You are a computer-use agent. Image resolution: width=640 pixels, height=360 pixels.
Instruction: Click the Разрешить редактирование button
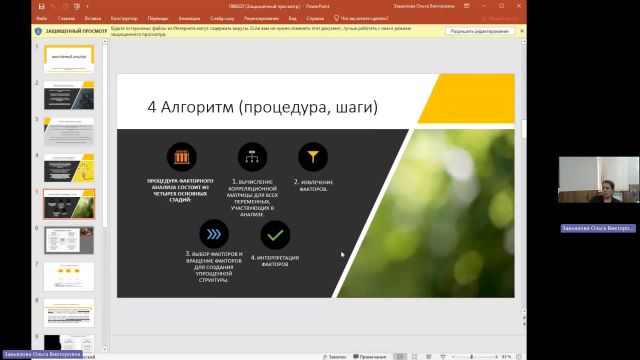(479, 31)
